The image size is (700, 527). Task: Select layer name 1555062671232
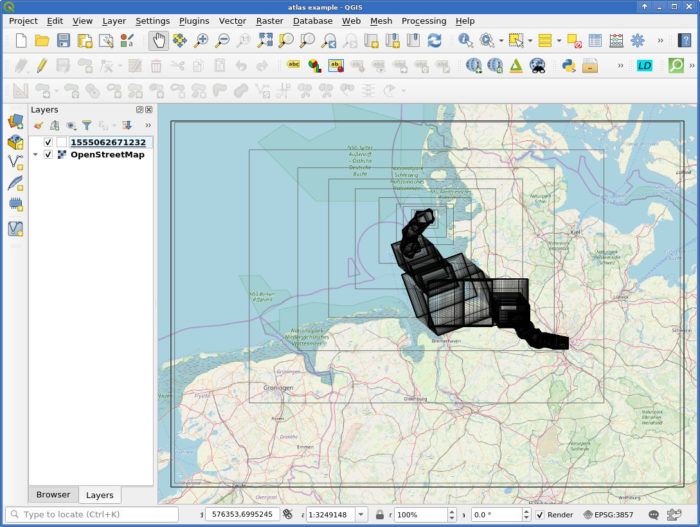tap(108, 142)
